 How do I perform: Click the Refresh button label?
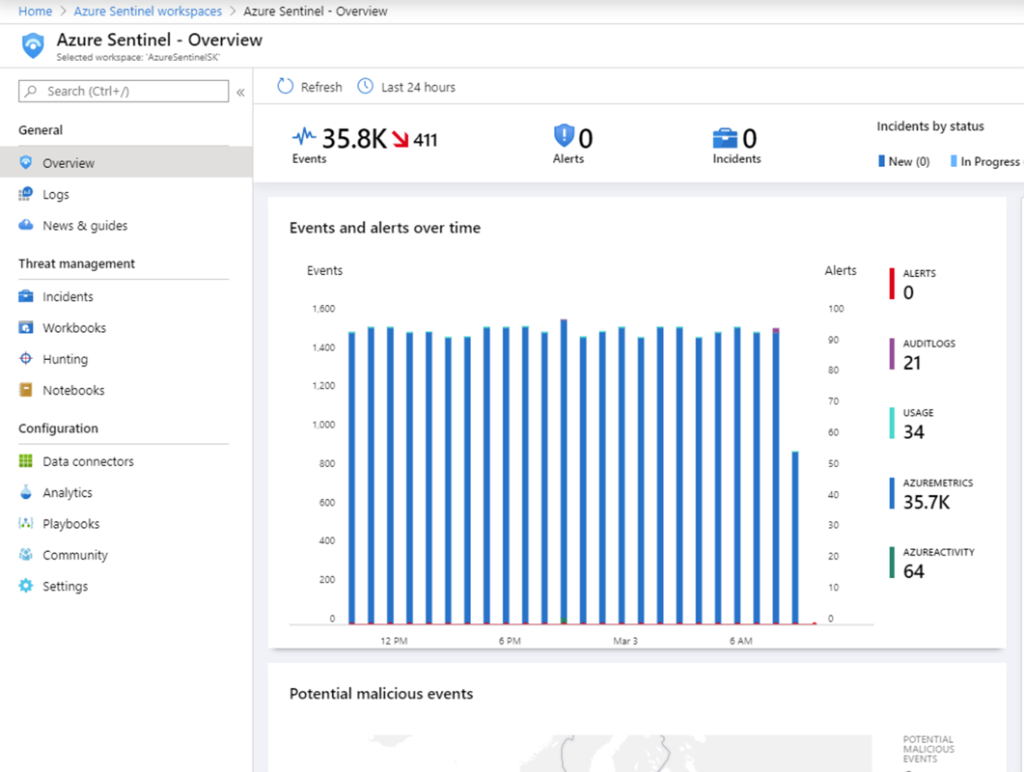coord(321,87)
